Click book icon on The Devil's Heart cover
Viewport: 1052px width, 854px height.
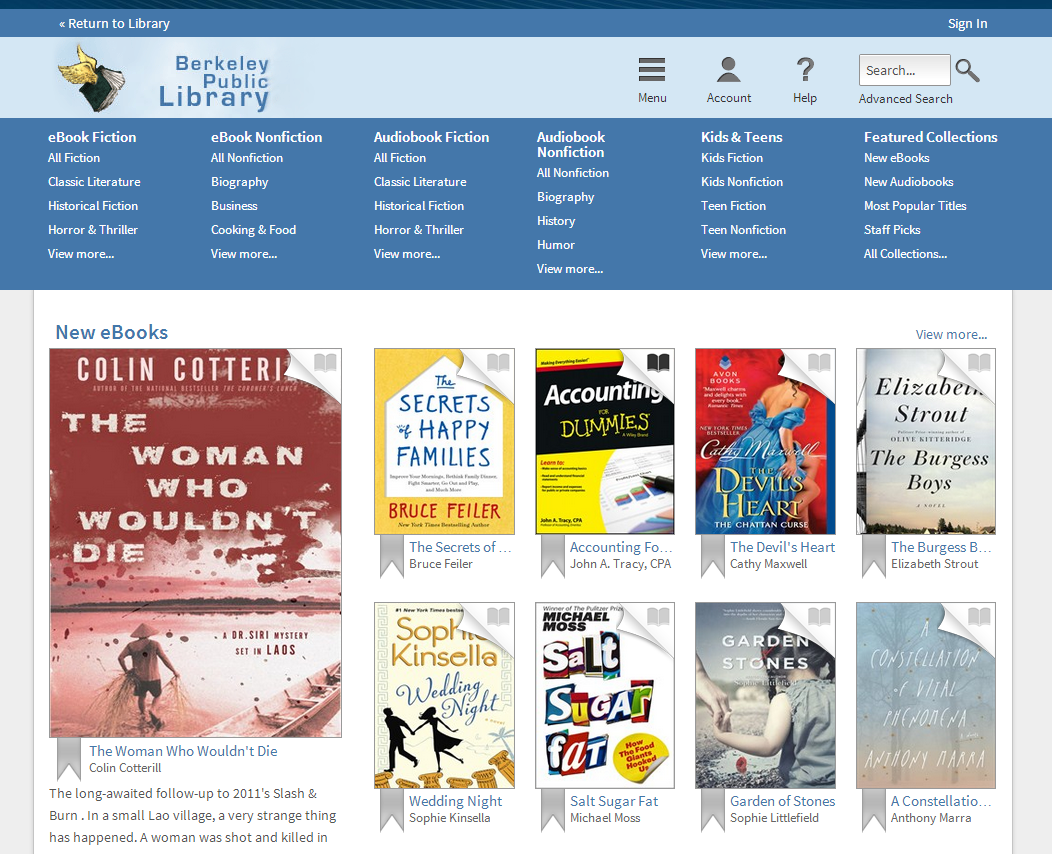click(819, 363)
